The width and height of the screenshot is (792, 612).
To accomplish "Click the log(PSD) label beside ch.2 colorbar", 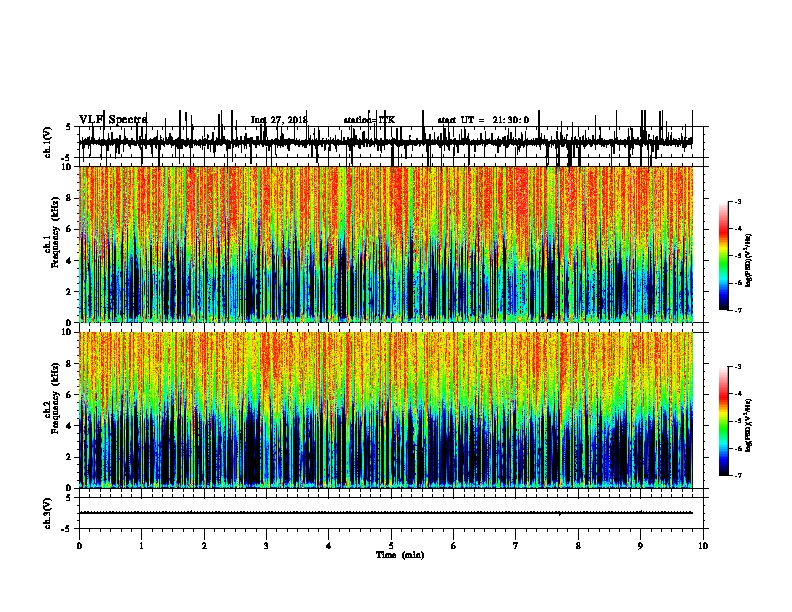I will pyautogui.click(x=749, y=425).
